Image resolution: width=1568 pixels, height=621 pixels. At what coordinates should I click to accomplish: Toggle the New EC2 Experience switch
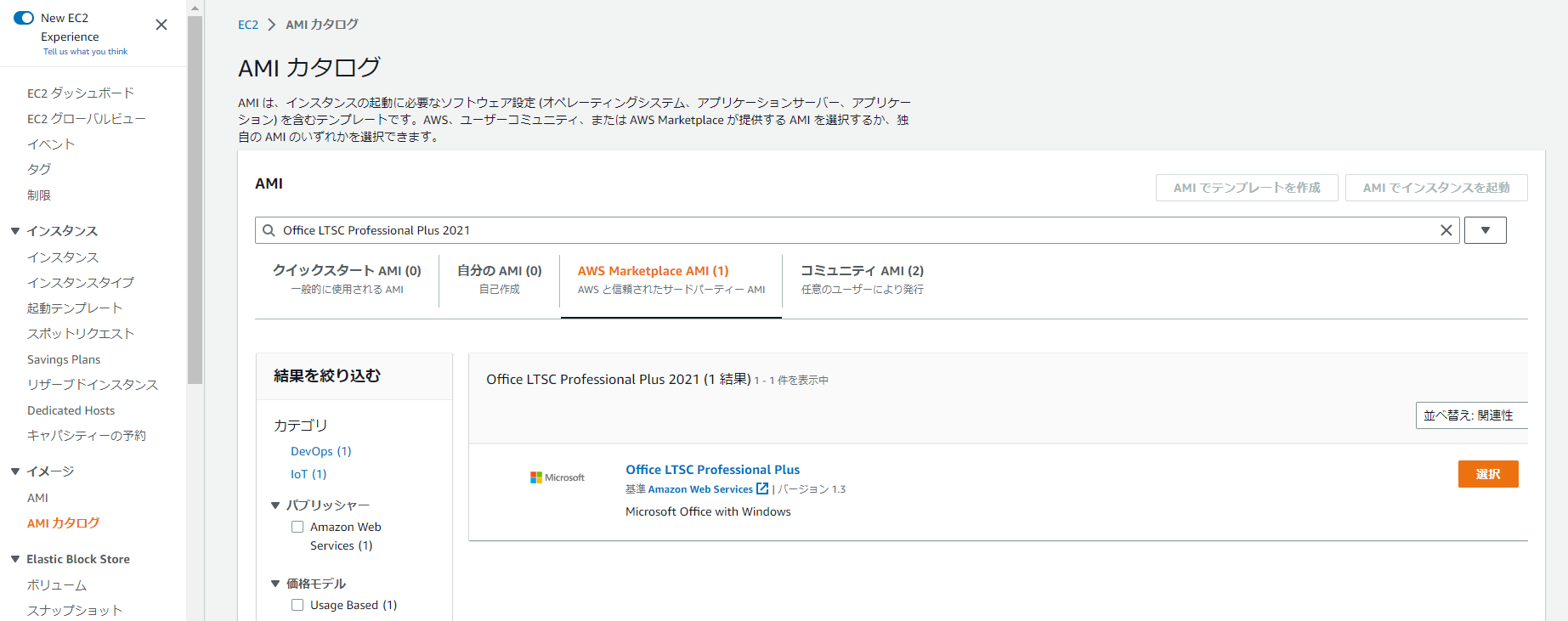click(x=24, y=18)
